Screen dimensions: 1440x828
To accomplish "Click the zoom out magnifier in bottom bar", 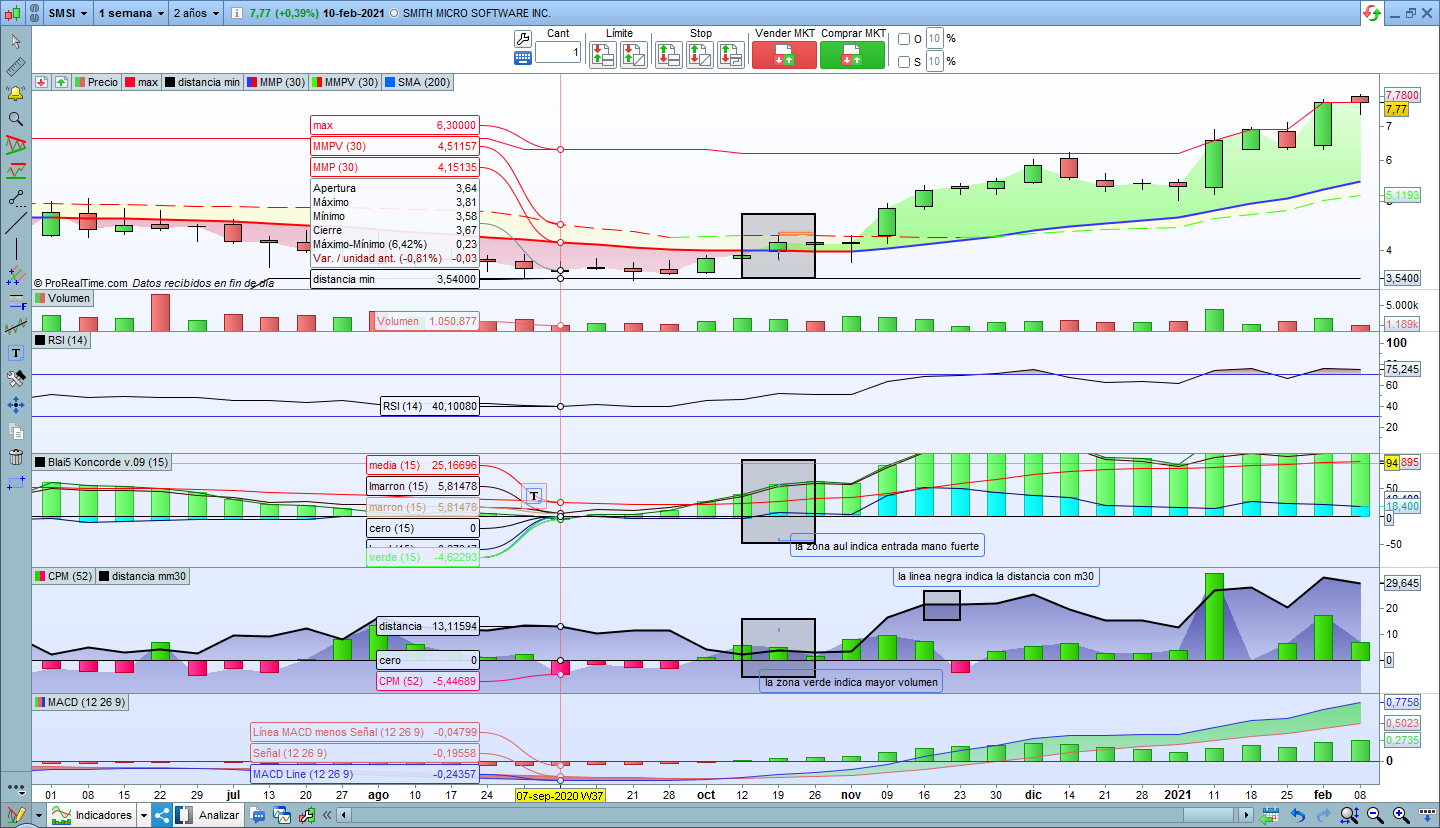I will [x=1374, y=815].
